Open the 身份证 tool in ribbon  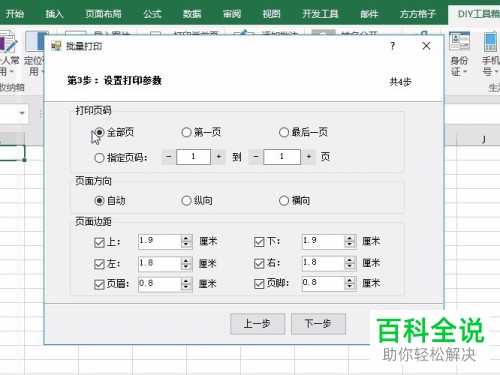460,54
